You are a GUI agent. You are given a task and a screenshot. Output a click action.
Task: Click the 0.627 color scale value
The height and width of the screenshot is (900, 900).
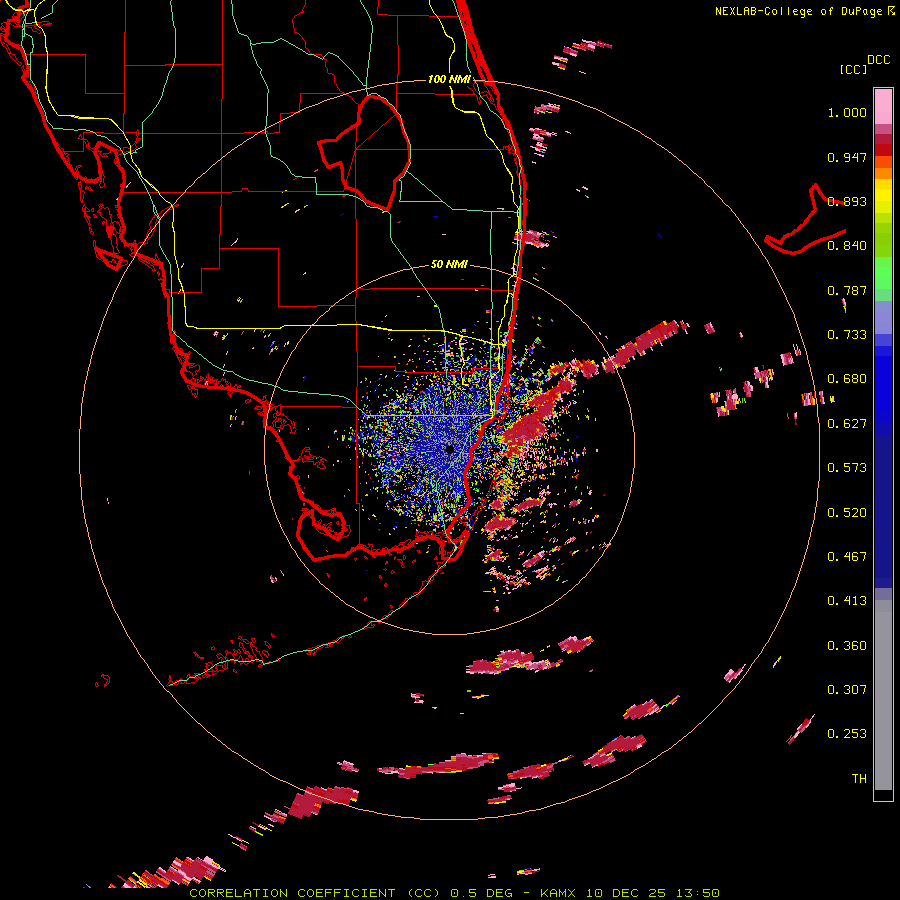click(847, 424)
